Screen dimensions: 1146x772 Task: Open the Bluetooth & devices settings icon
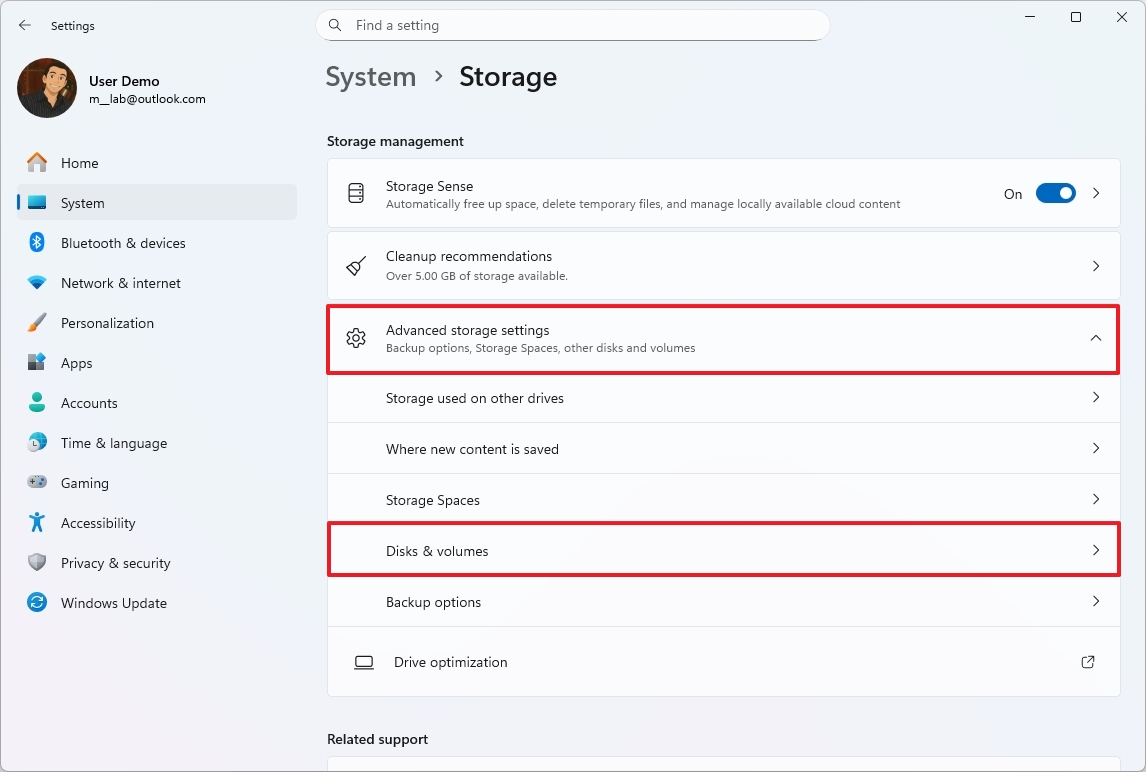[36, 243]
